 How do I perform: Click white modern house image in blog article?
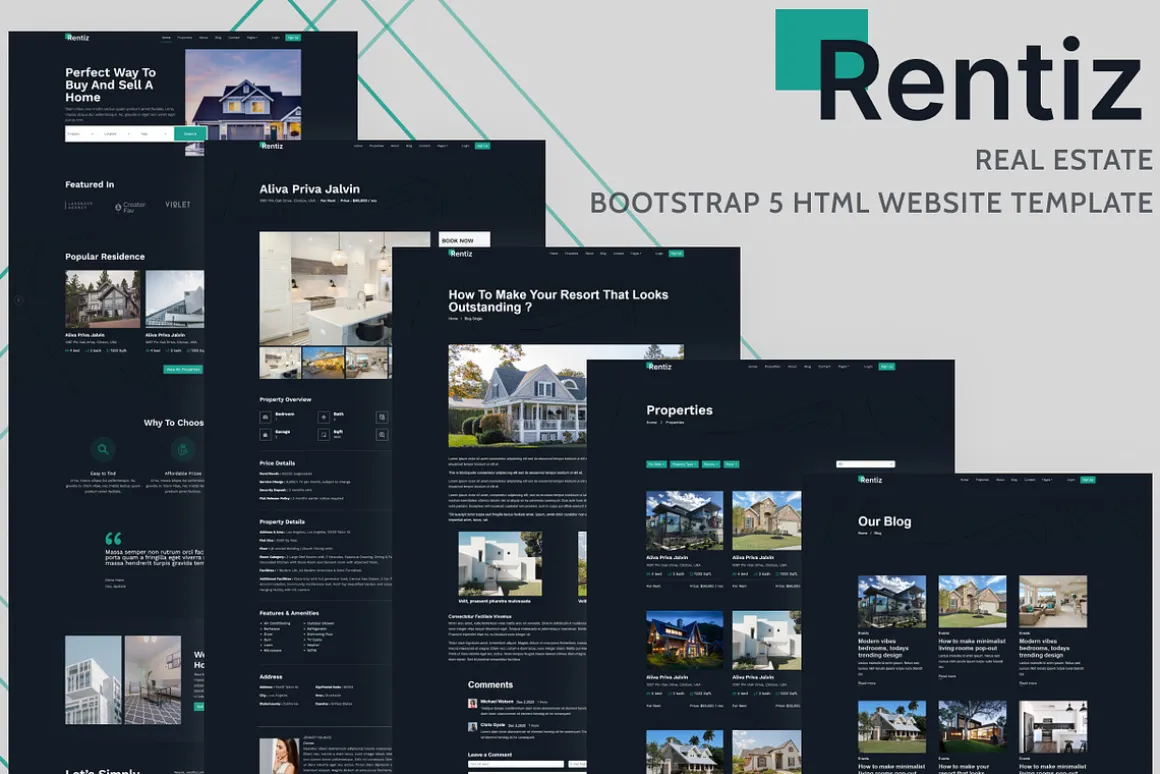pyautogui.click(x=500, y=564)
